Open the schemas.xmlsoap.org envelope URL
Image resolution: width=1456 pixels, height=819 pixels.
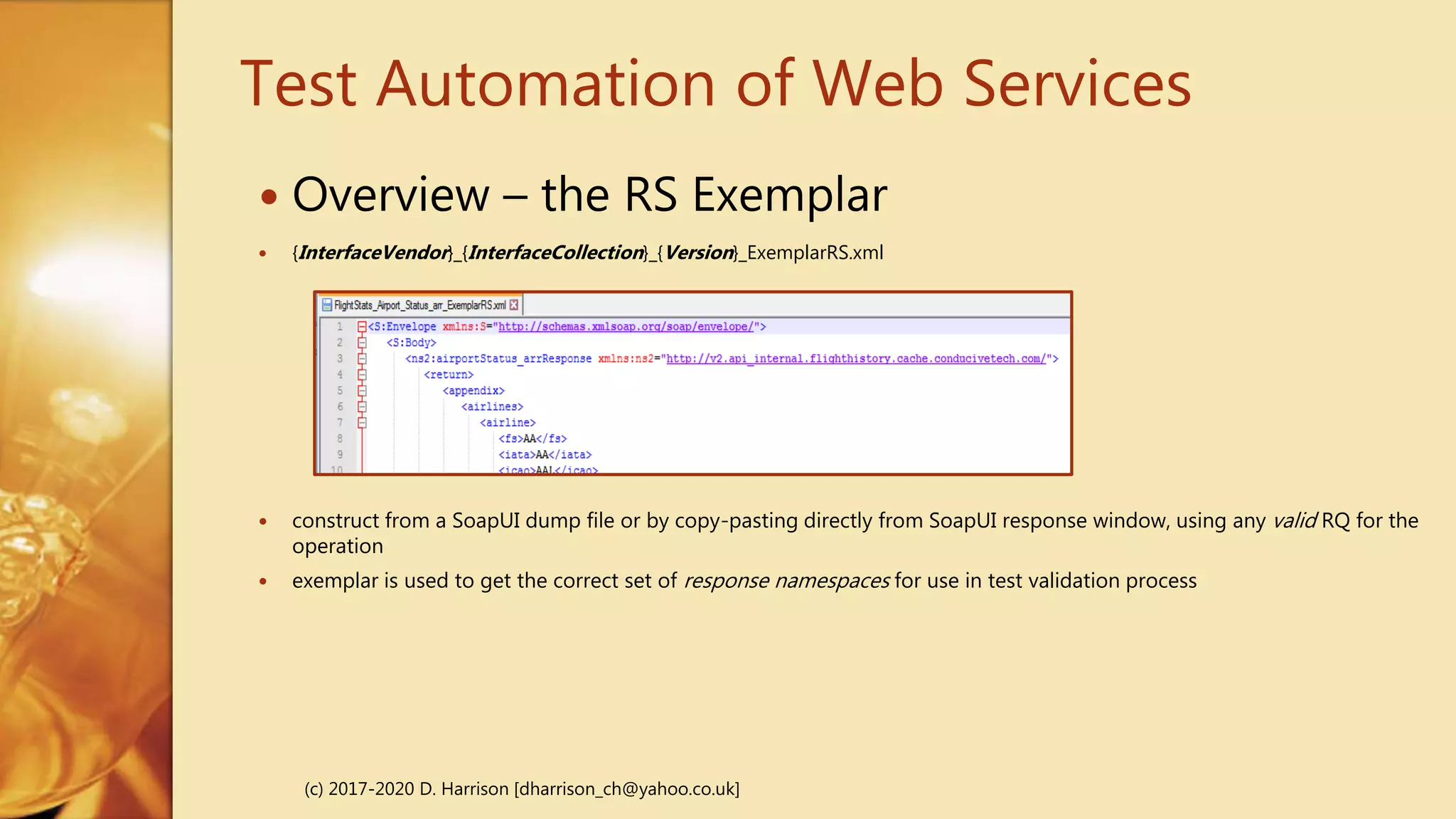[x=626, y=326]
